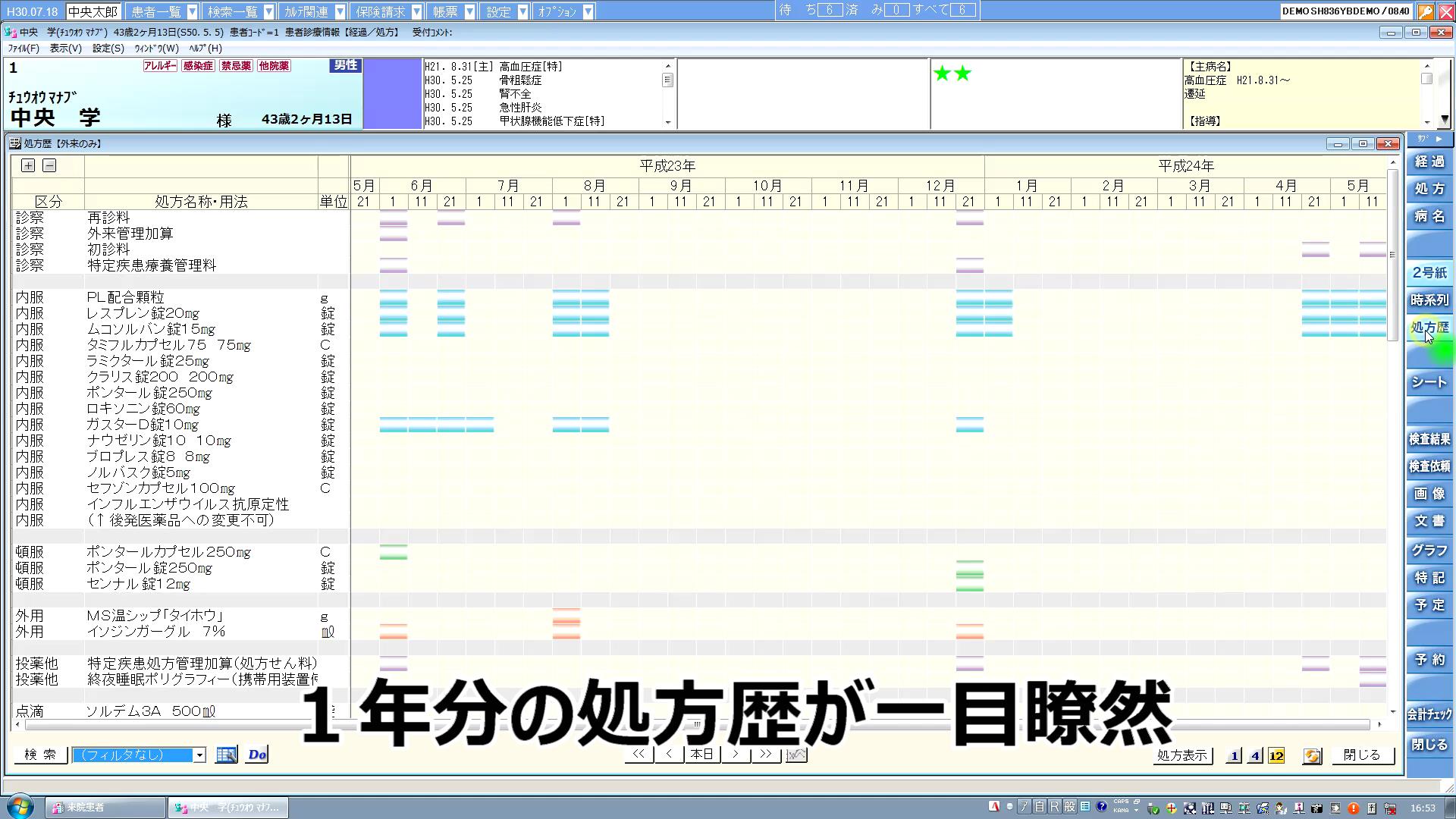Open the カルテ関連 dropdown arrow
1456x819 pixels.
pyautogui.click(x=340, y=11)
